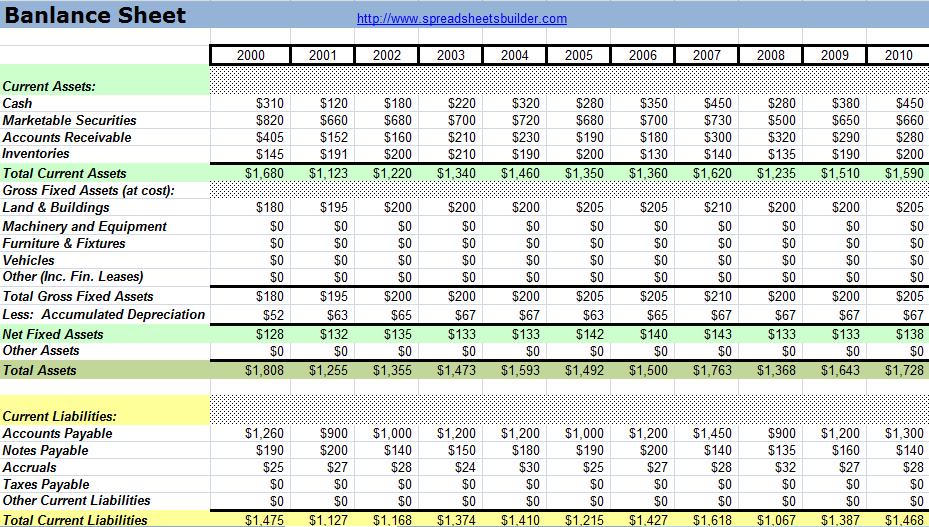Click the Accruals row label

point(29,468)
